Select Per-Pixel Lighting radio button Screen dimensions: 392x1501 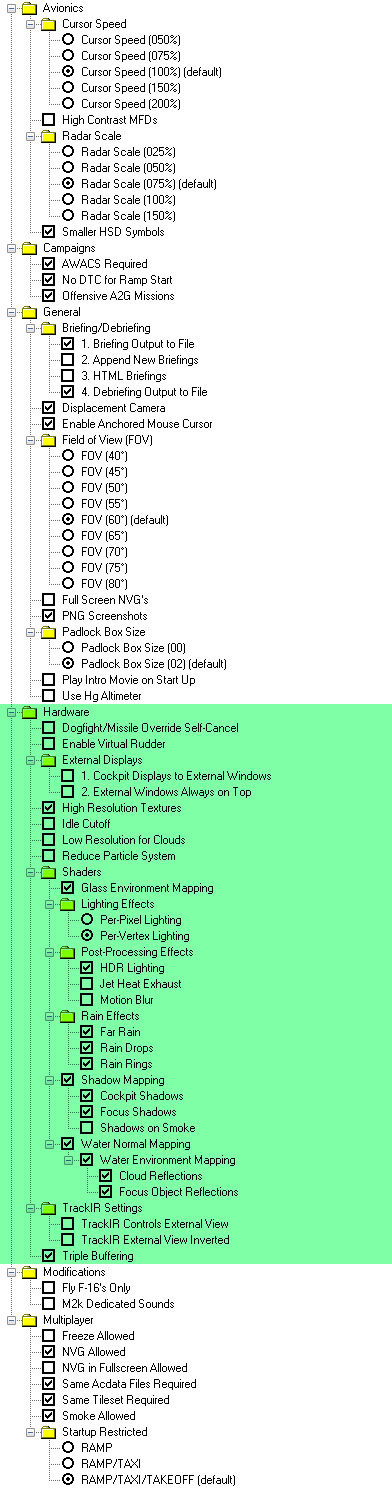87,920
